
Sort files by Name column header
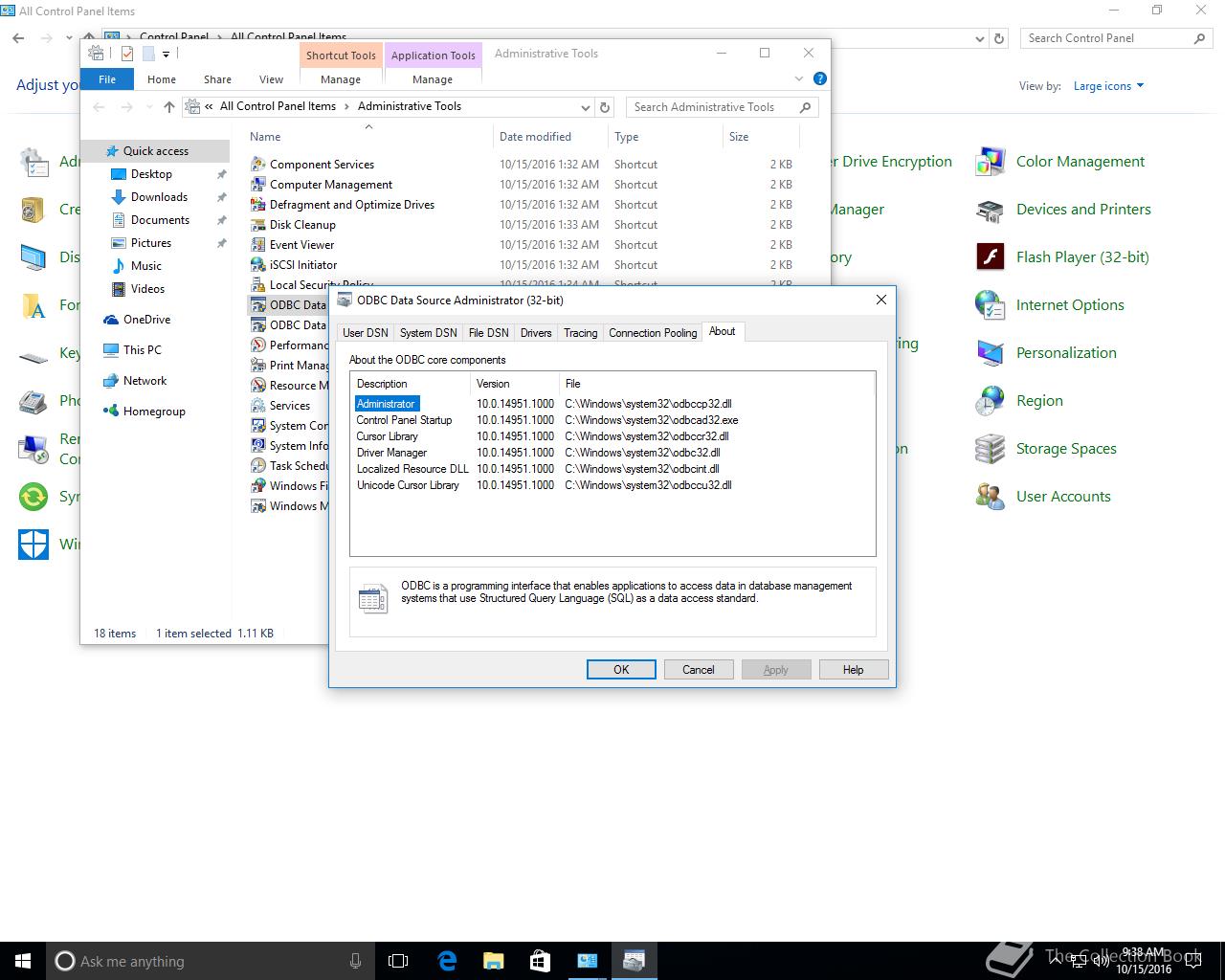click(368, 137)
